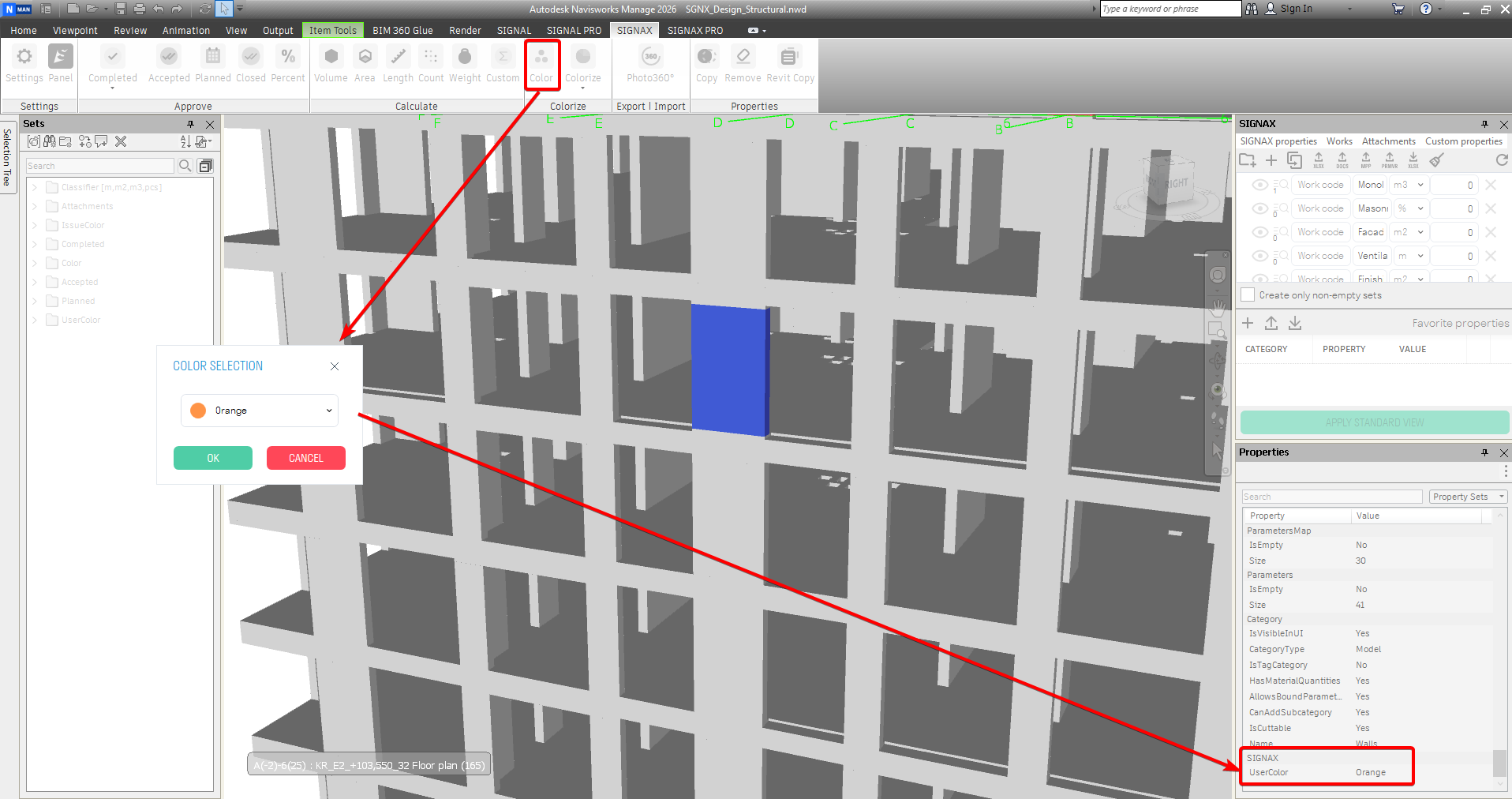Screen dimensions: 1512x799
Task: Delete selected set in Sets toolbar
Action: coord(121,141)
